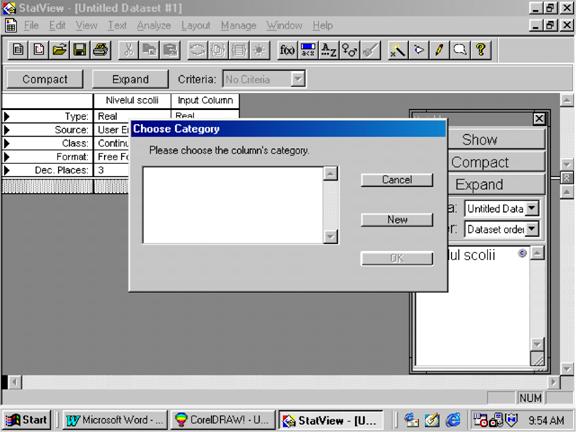Click the StatView document icon in menu bar
Image resolution: width=576 pixels, height=432 pixels.
click(x=11, y=25)
